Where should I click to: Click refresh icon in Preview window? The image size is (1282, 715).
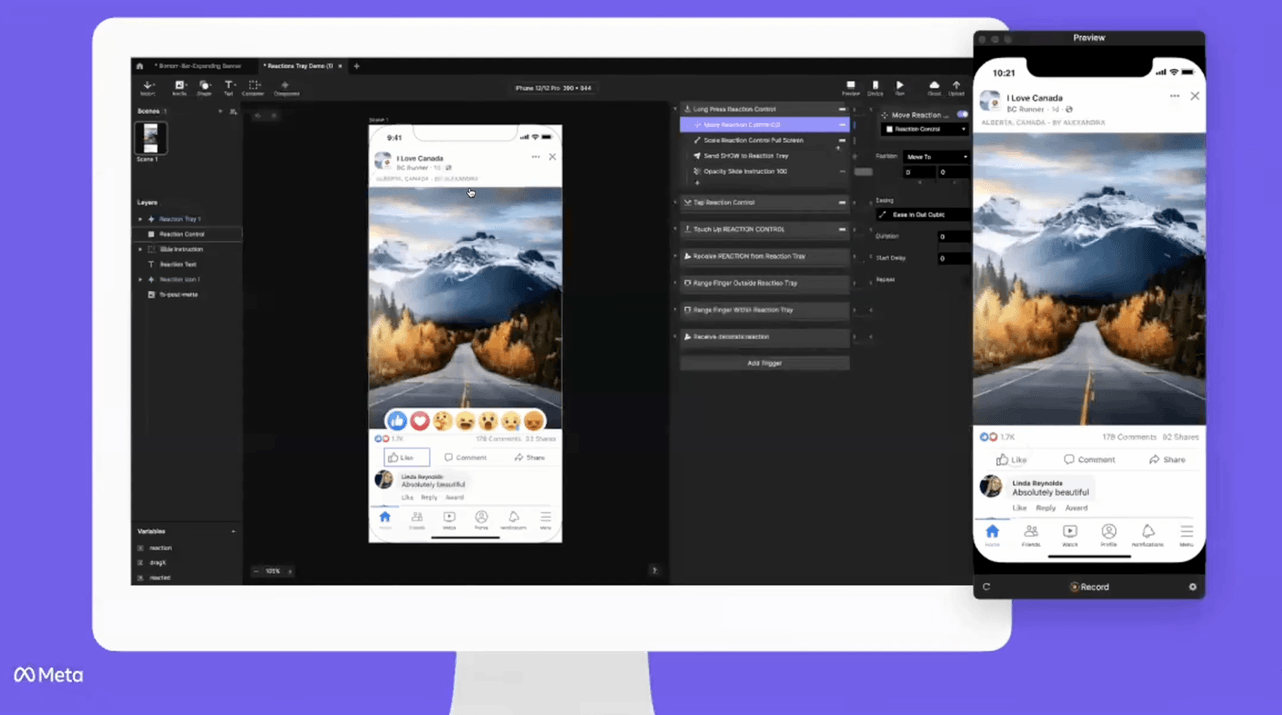point(986,587)
